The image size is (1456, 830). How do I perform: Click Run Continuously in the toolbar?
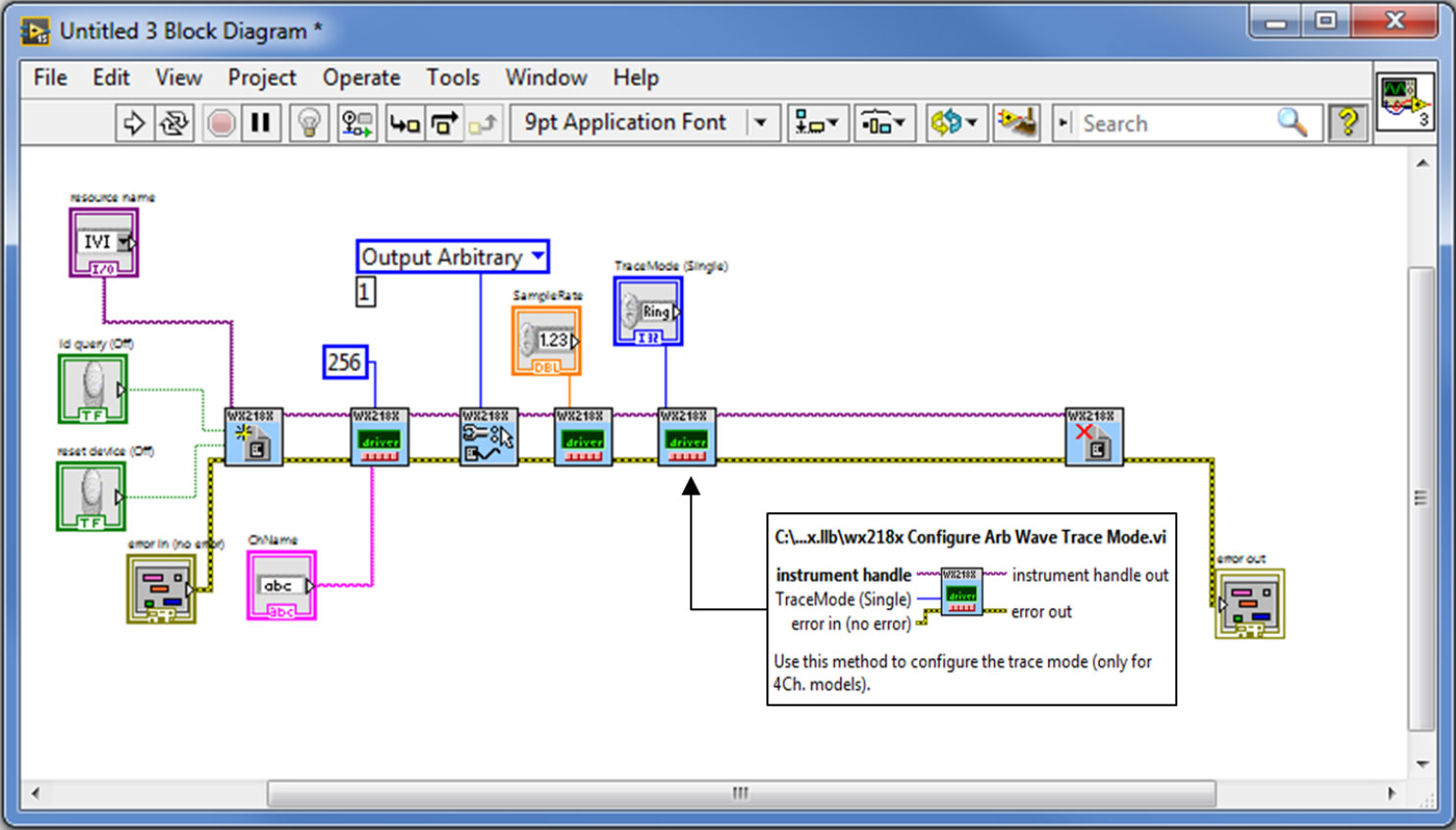175,124
